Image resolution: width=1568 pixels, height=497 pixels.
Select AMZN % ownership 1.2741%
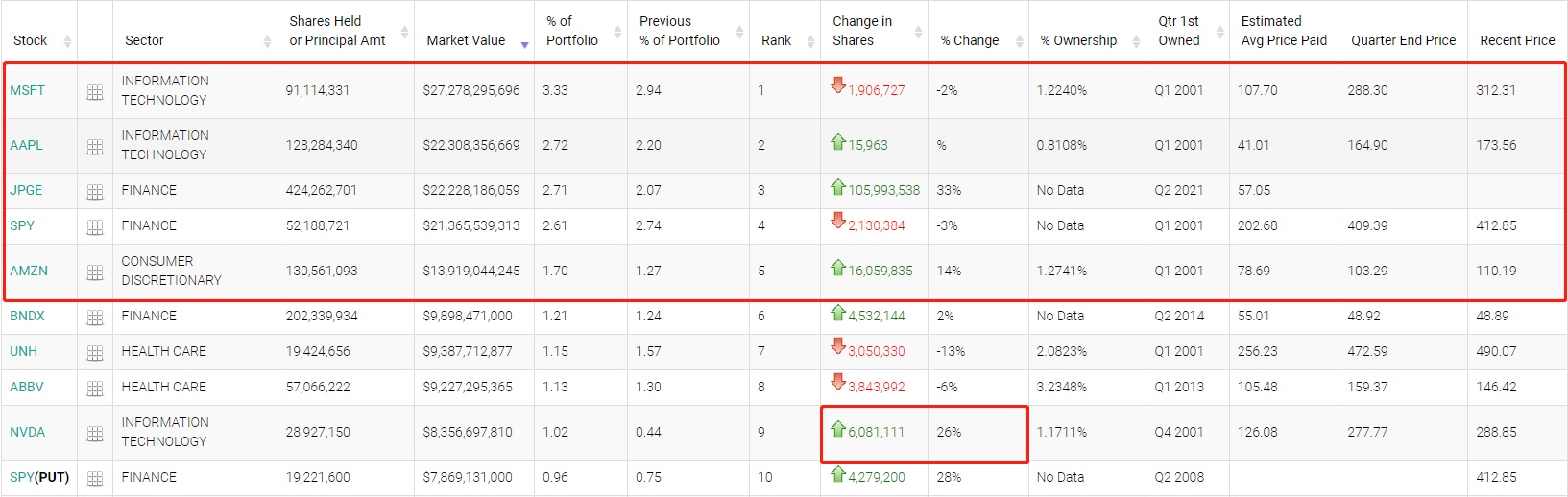coord(1062,271)
